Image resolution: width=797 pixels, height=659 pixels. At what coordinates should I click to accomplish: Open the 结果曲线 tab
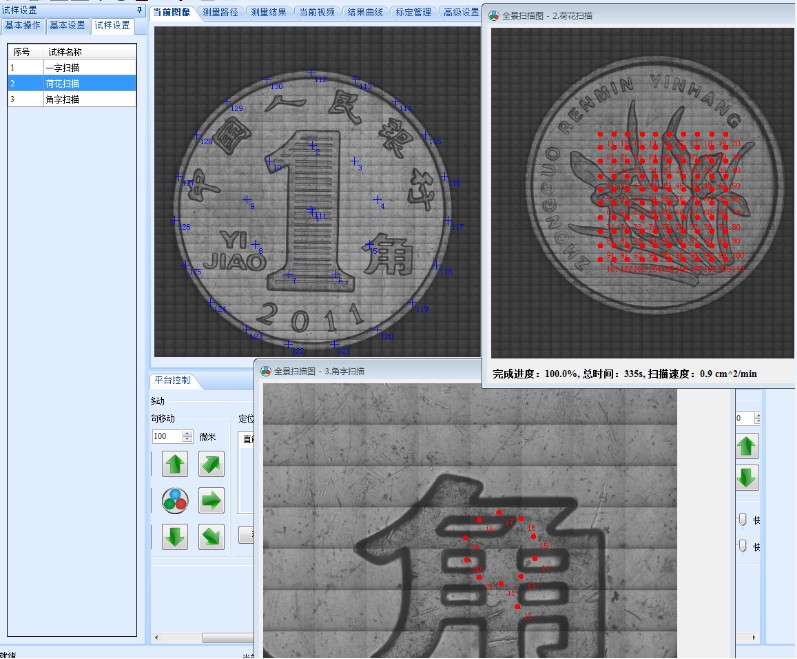(x=364, y=12)
